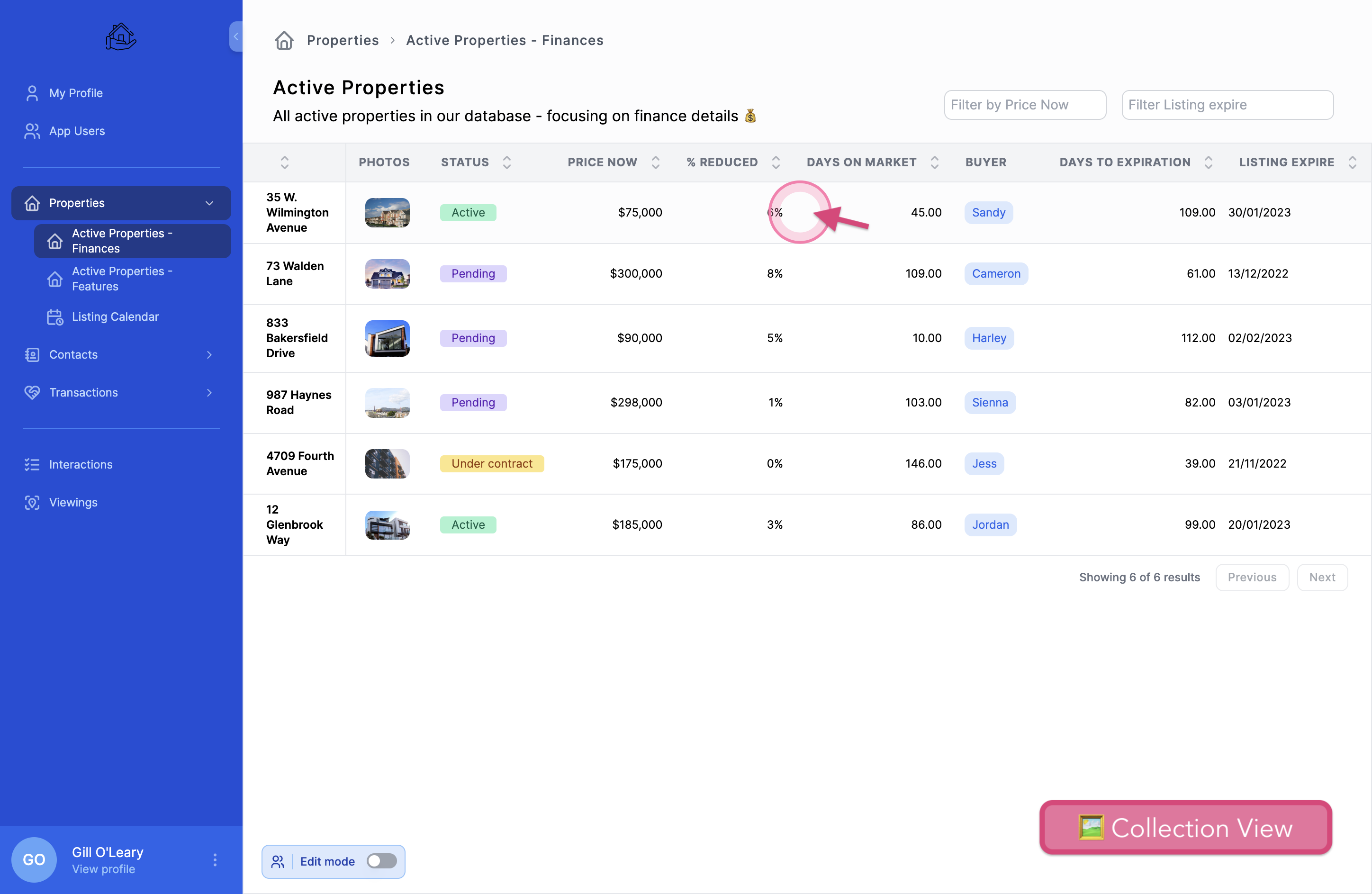Sort by Price Now column
Viewport: 1372px width, 894px height.
[x=656, y=163]
